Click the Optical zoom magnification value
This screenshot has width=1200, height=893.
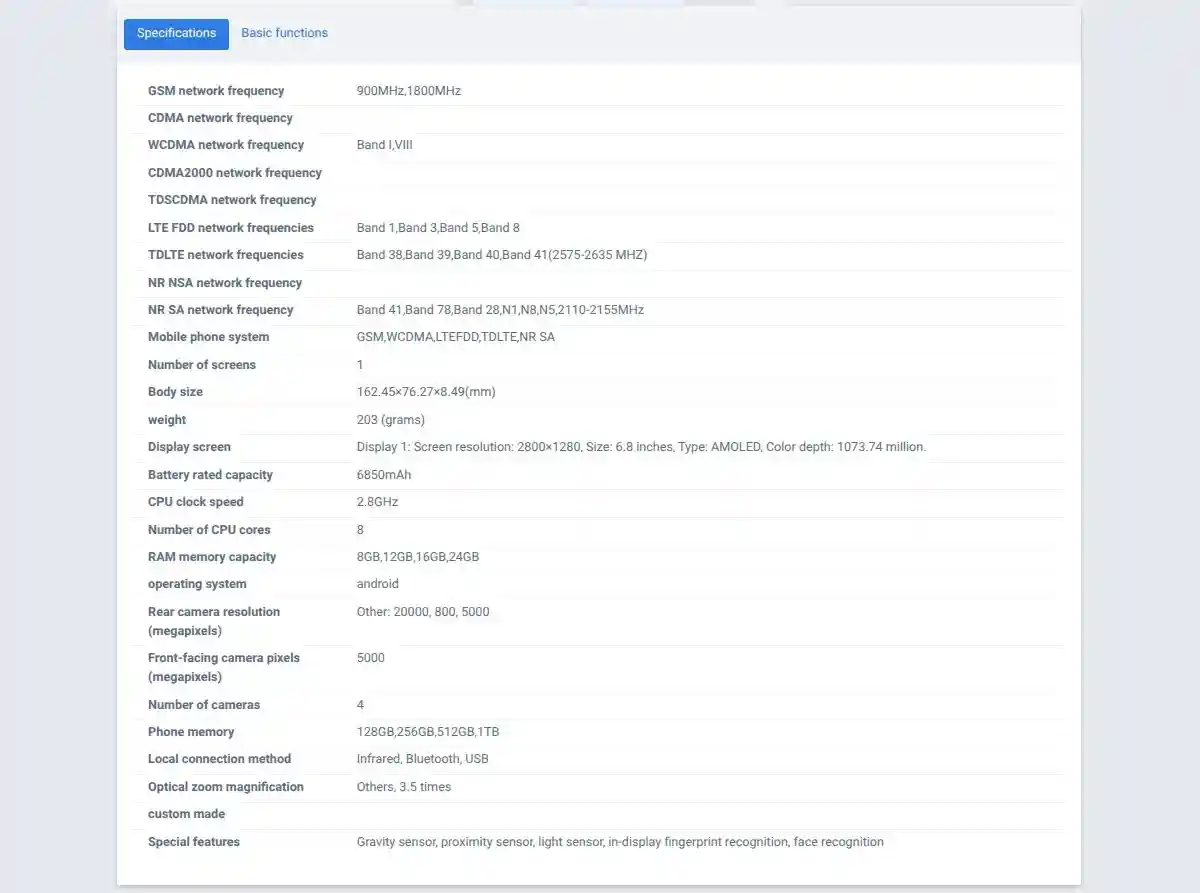pos(404,787)
